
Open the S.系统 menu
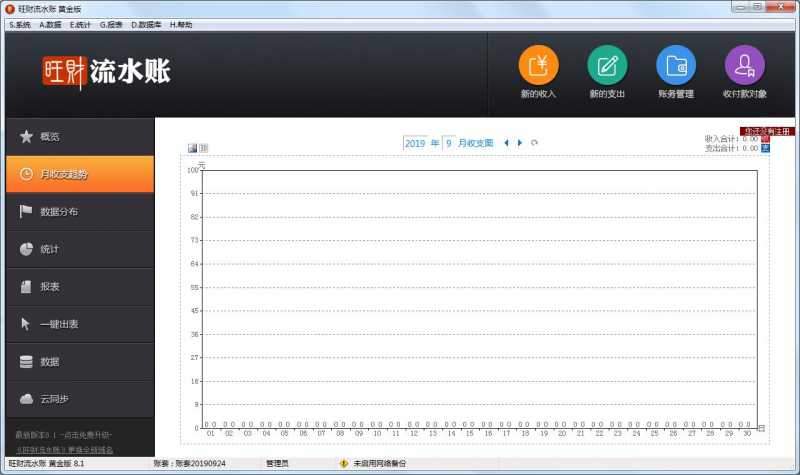click(19, 24)
